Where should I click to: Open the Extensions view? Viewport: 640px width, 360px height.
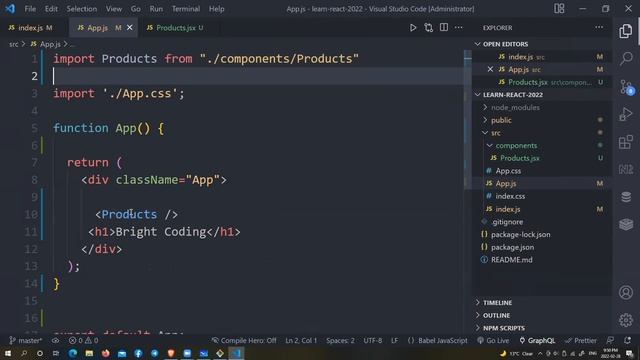[626, 142]
